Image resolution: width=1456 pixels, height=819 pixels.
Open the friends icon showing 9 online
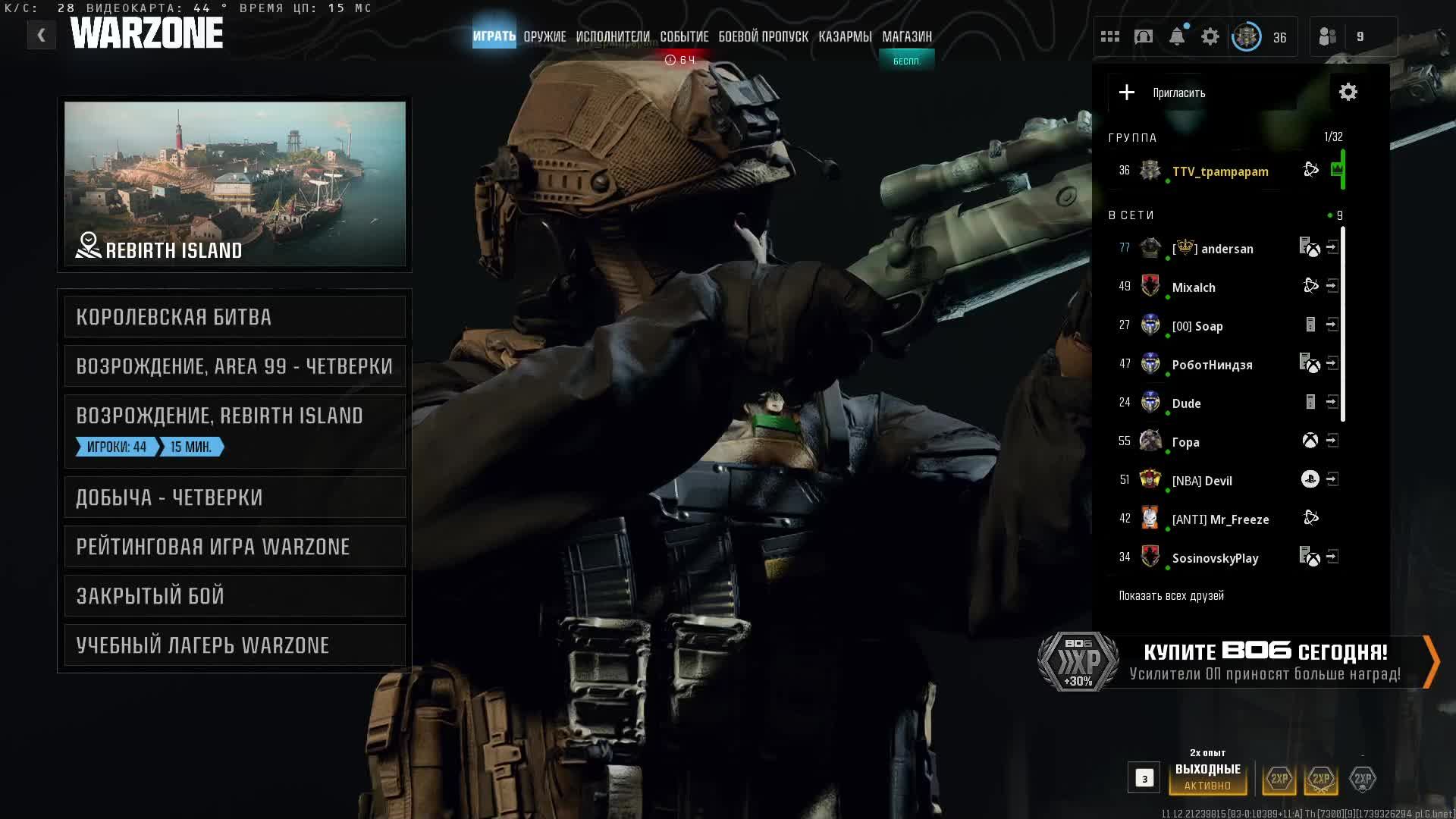tap(1328, 36)
